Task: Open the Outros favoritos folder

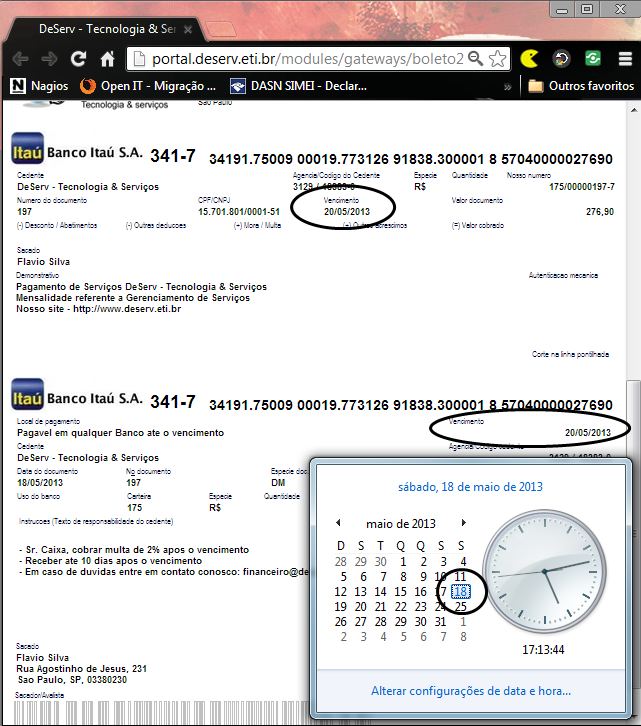Action: (581, 86)
